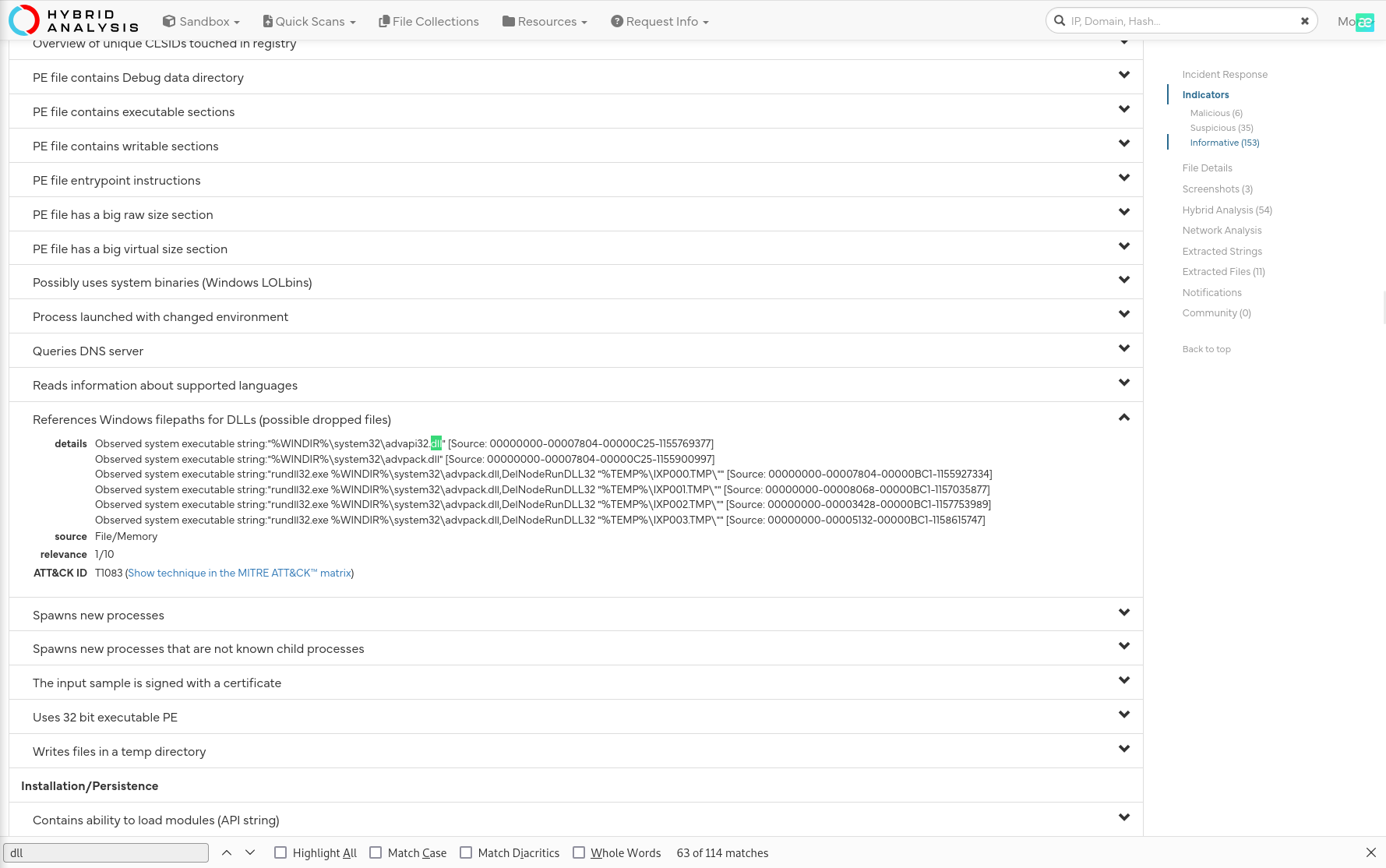Open Hybrid Analysis (54) section

coord(1227,210)
